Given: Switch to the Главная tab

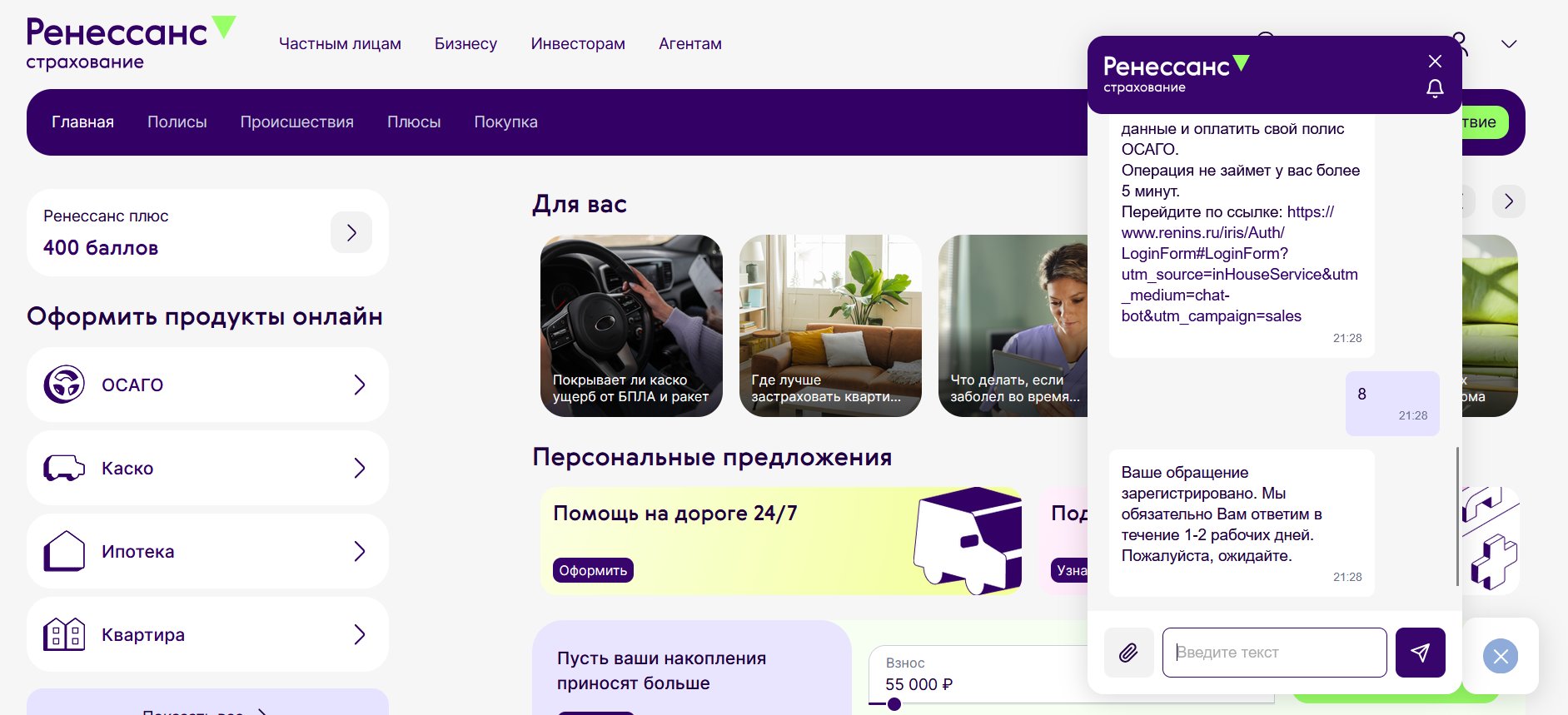Looking at the screenshot, I should click(82, 122).
